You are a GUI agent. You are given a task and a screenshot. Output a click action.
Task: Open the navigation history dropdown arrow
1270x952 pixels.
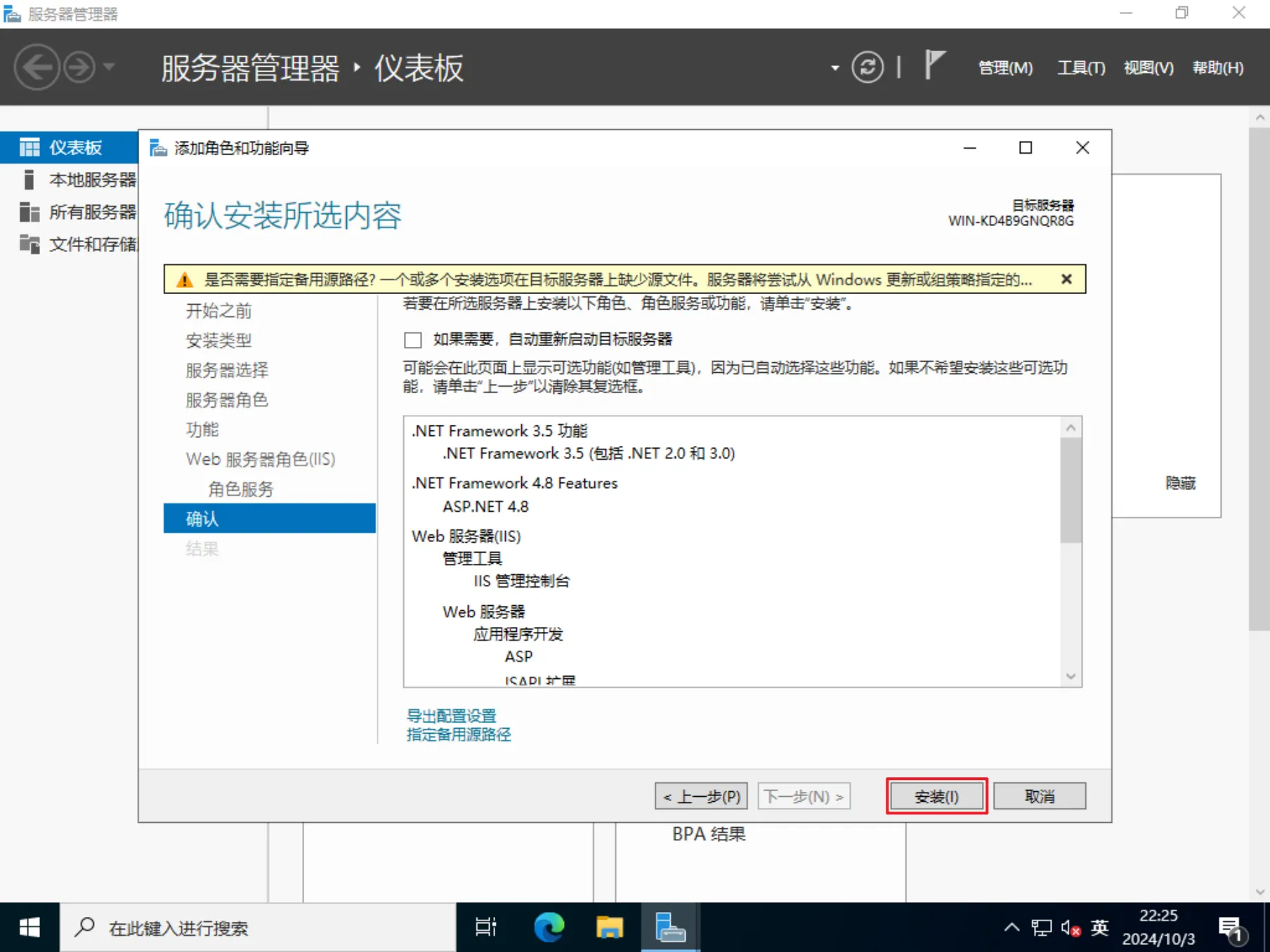(x=109, y=67)
